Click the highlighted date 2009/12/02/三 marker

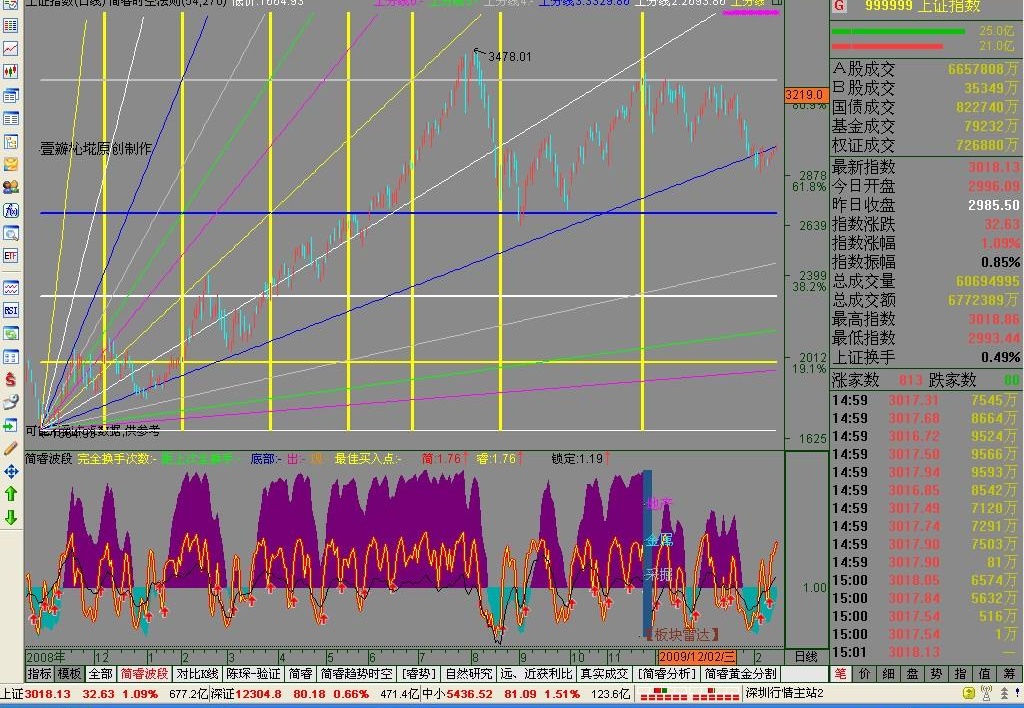coord(697,656)
